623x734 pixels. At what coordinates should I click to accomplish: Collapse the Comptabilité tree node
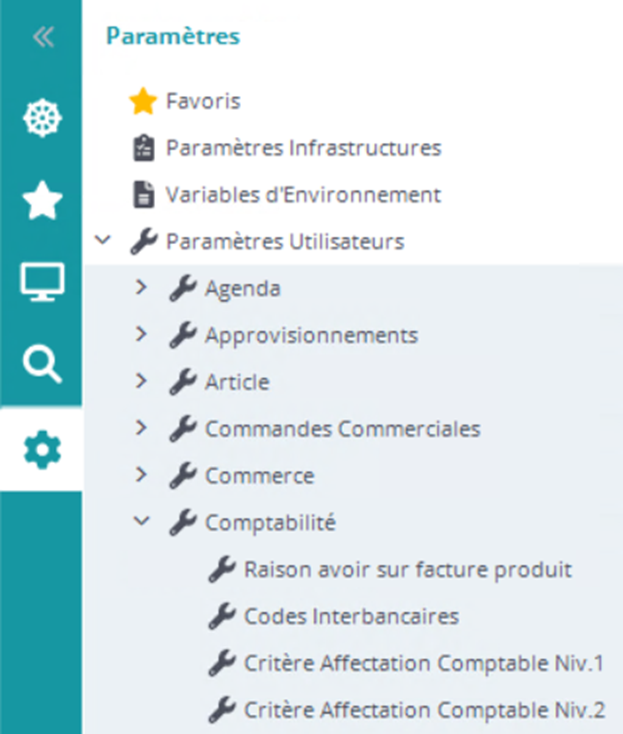[141, 521]
